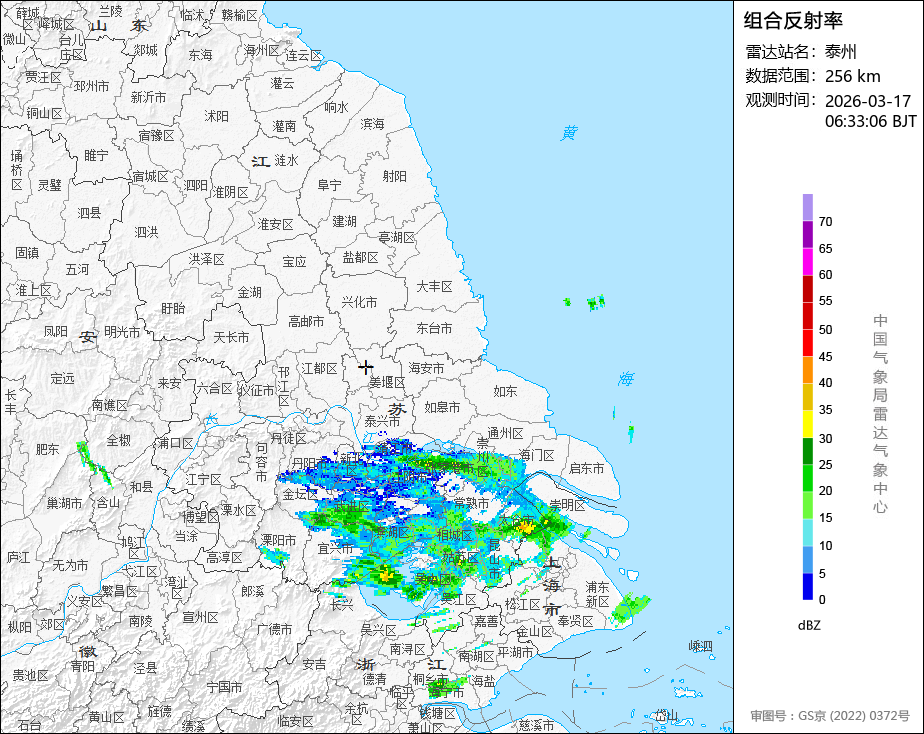Click the 兴化市 map label
The width and height of the screenshot is (924, 734).
pos(359,302)
